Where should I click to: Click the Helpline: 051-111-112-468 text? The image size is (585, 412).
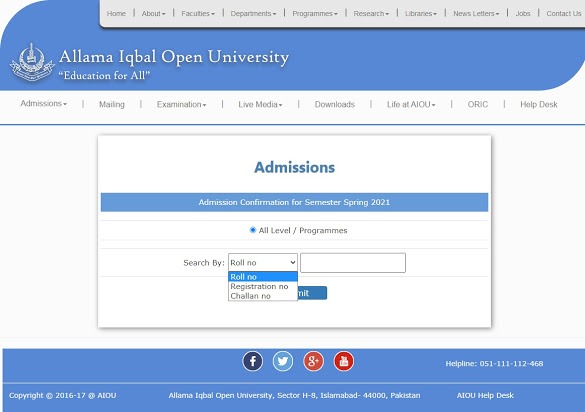pos(494,363)
